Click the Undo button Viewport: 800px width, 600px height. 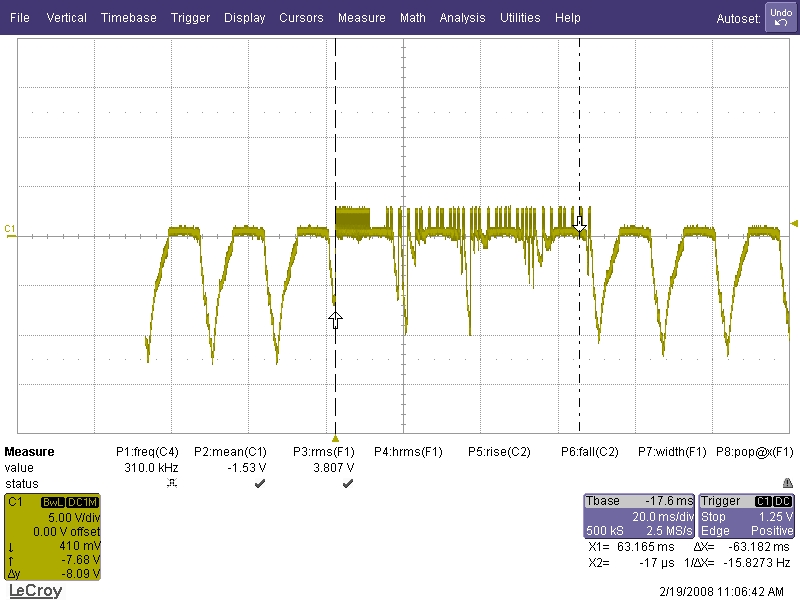(x=780, y=17)
